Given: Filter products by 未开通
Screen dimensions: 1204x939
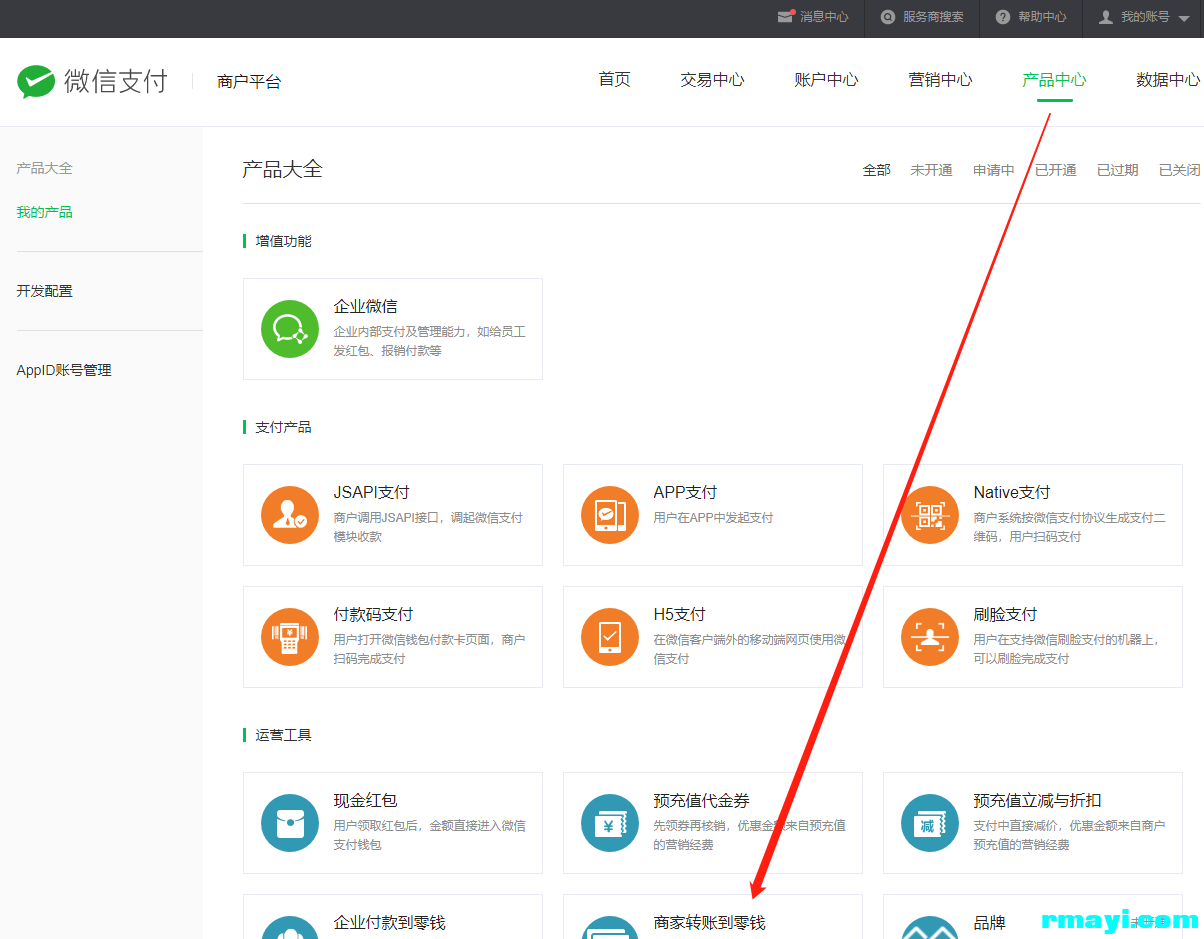Looking at the screenshot, I should click(x=931, y=170).
